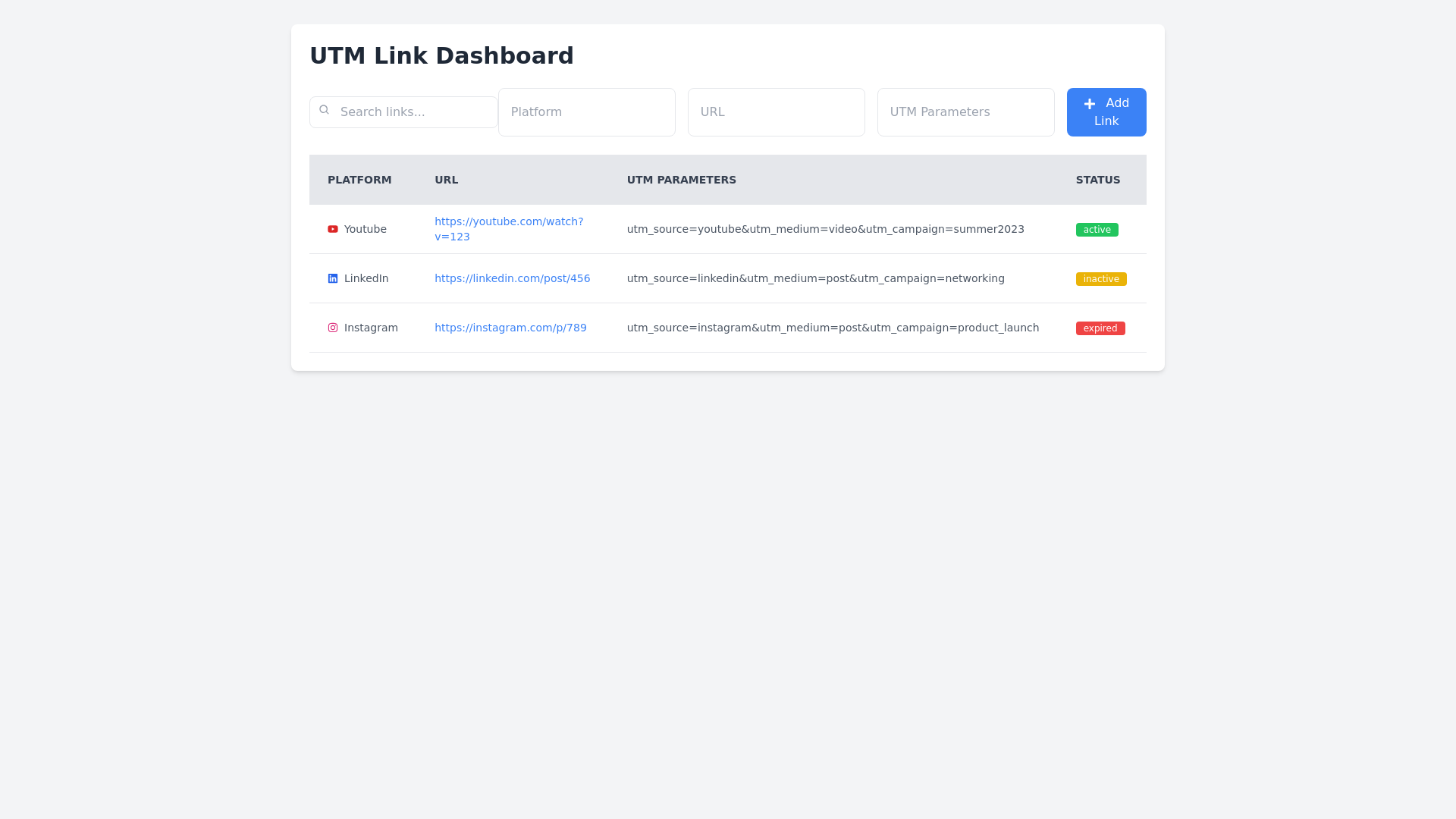Focus the Search links field

point(413,112)
